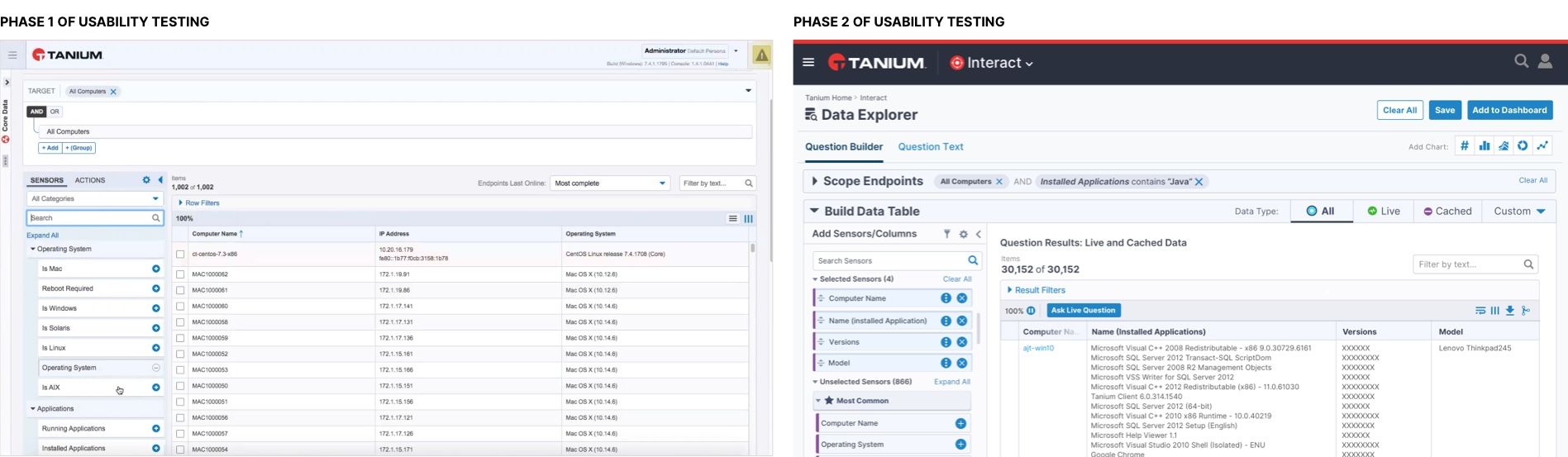This screenshot has height=457, width=1568.
Task: Select the OR operator toggle
Action: click(x=55, y=112)
